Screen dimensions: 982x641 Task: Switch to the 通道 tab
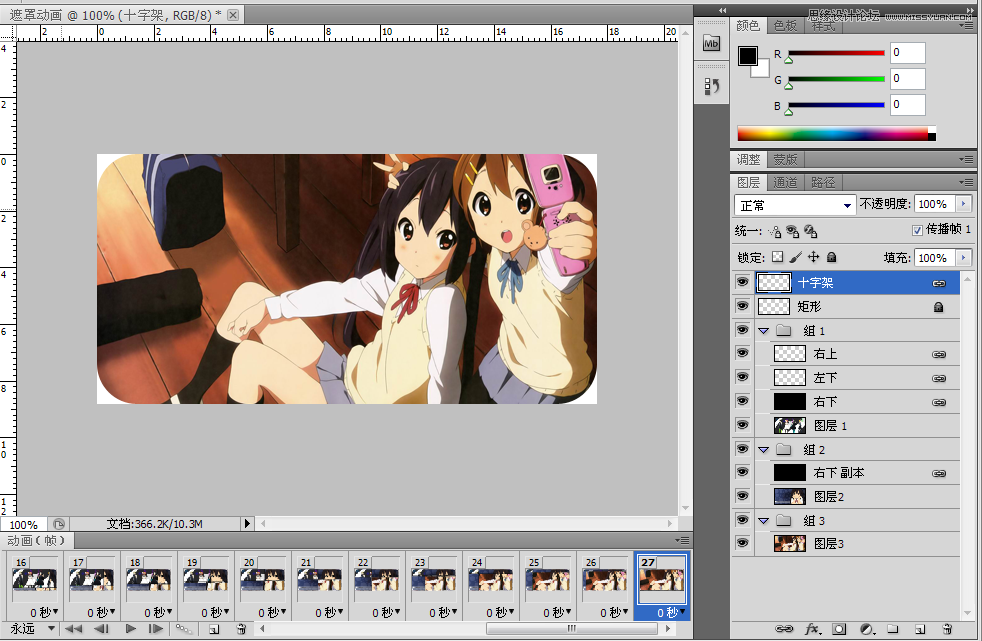(x=785, y=183)
